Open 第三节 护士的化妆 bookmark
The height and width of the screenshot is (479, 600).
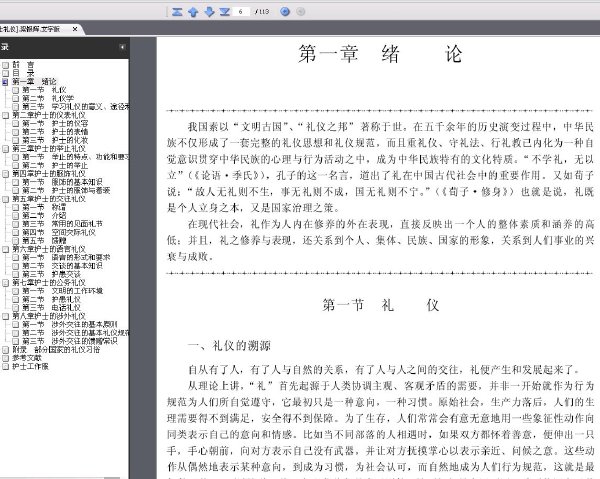tap(55, 140)
